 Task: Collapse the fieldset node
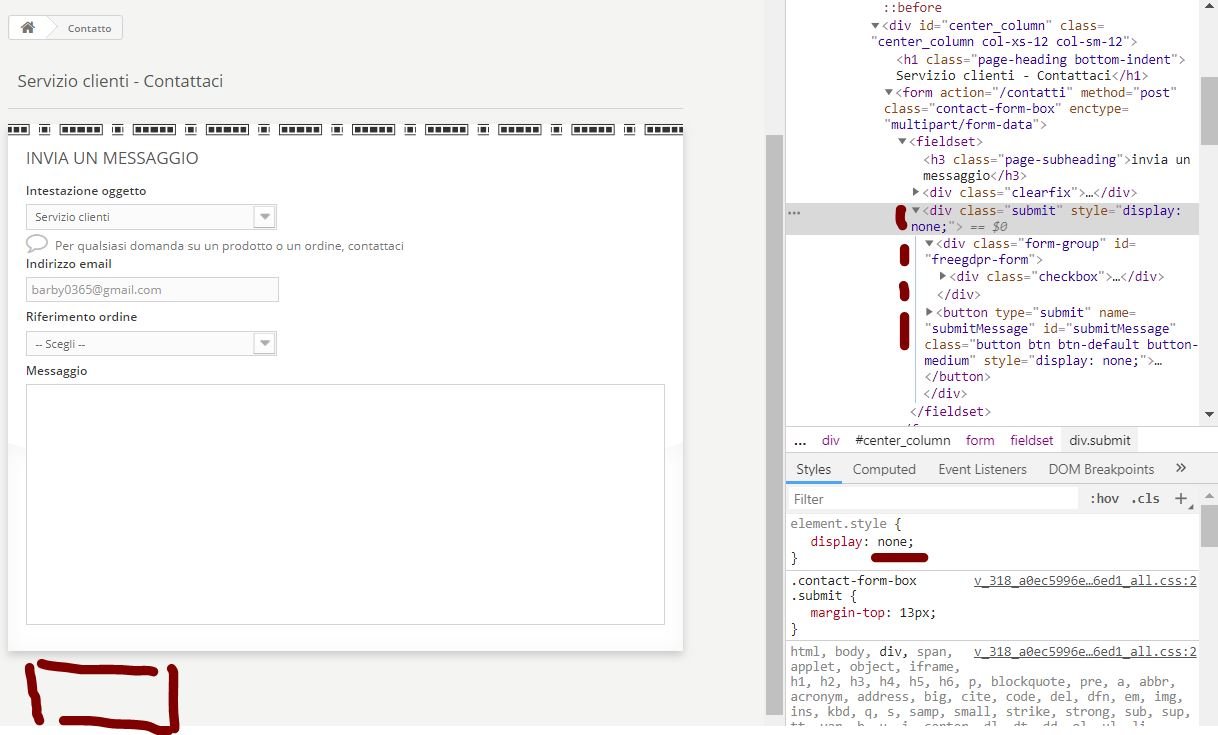pos(902,142)
